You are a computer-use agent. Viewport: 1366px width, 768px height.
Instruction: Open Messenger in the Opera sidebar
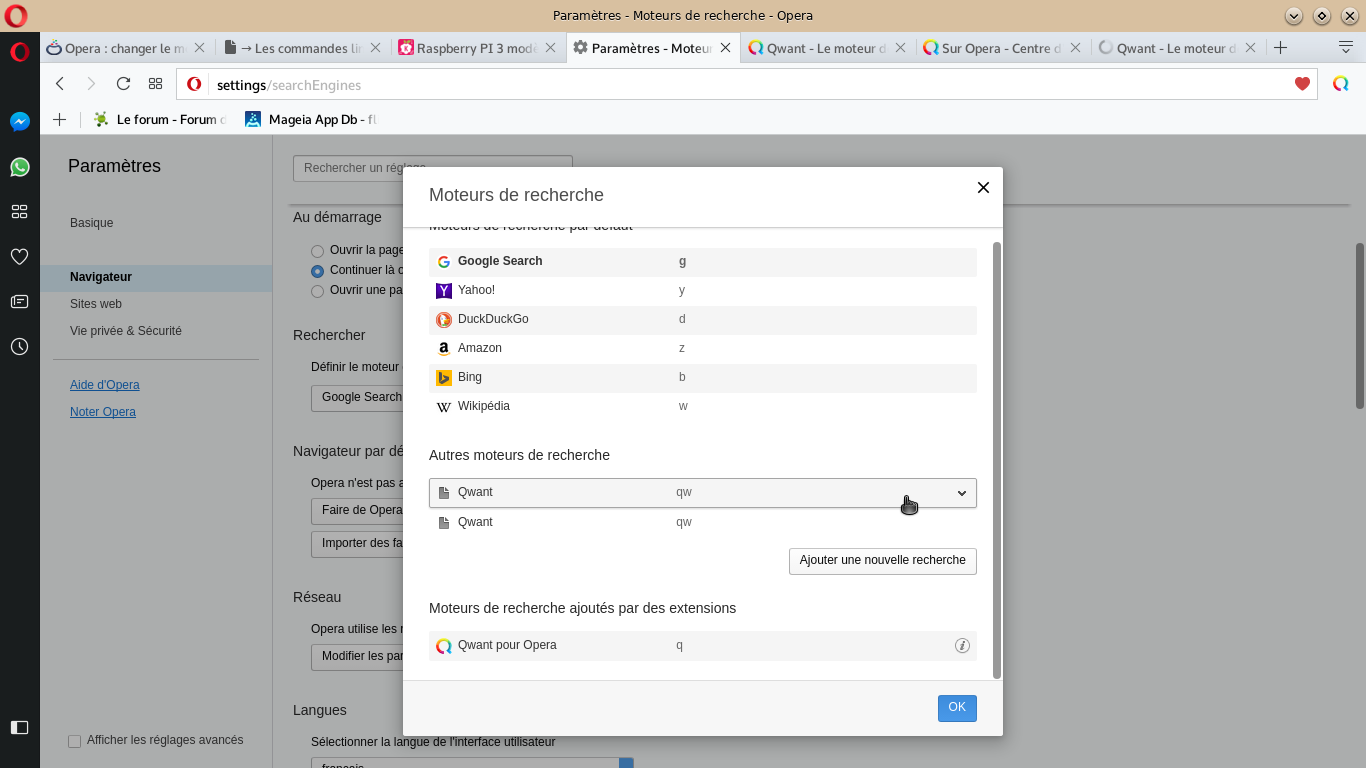(19, 121)
